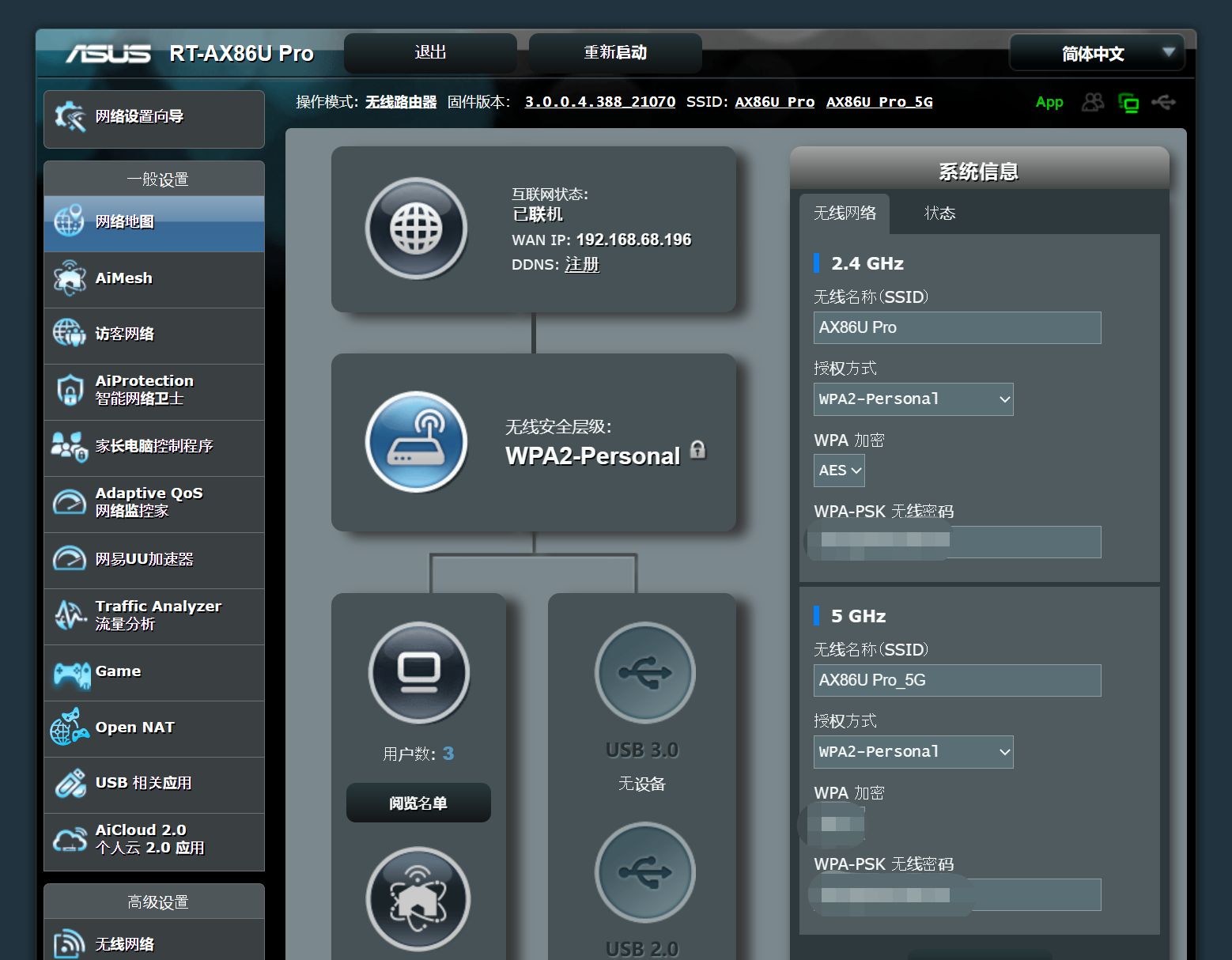Viewport: 1232px width, 960px height.
Task: Select the Game controller icon
Action: pyautogui.click(x=71, y=674)
